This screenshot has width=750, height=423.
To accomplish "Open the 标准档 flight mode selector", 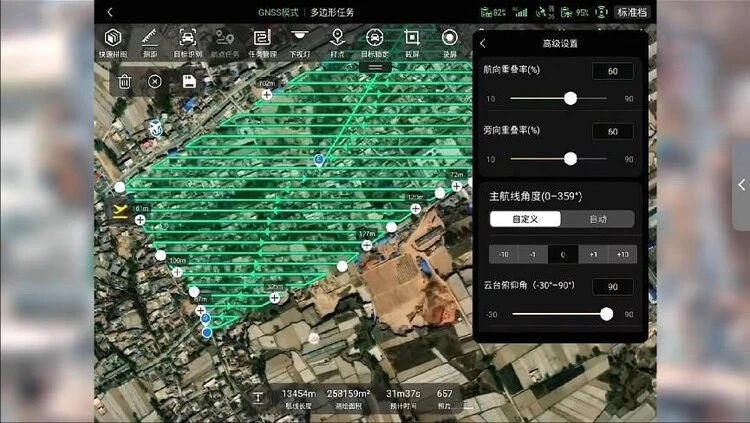I will [631, 12].
